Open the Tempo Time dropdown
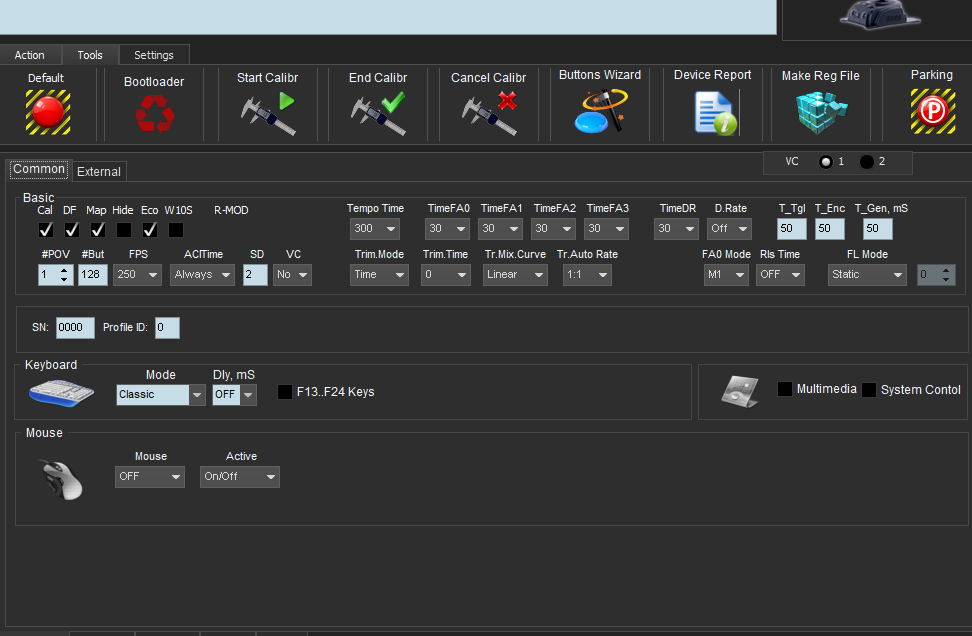The height and width of the screenshot is (636, 972). pos(375,229)
